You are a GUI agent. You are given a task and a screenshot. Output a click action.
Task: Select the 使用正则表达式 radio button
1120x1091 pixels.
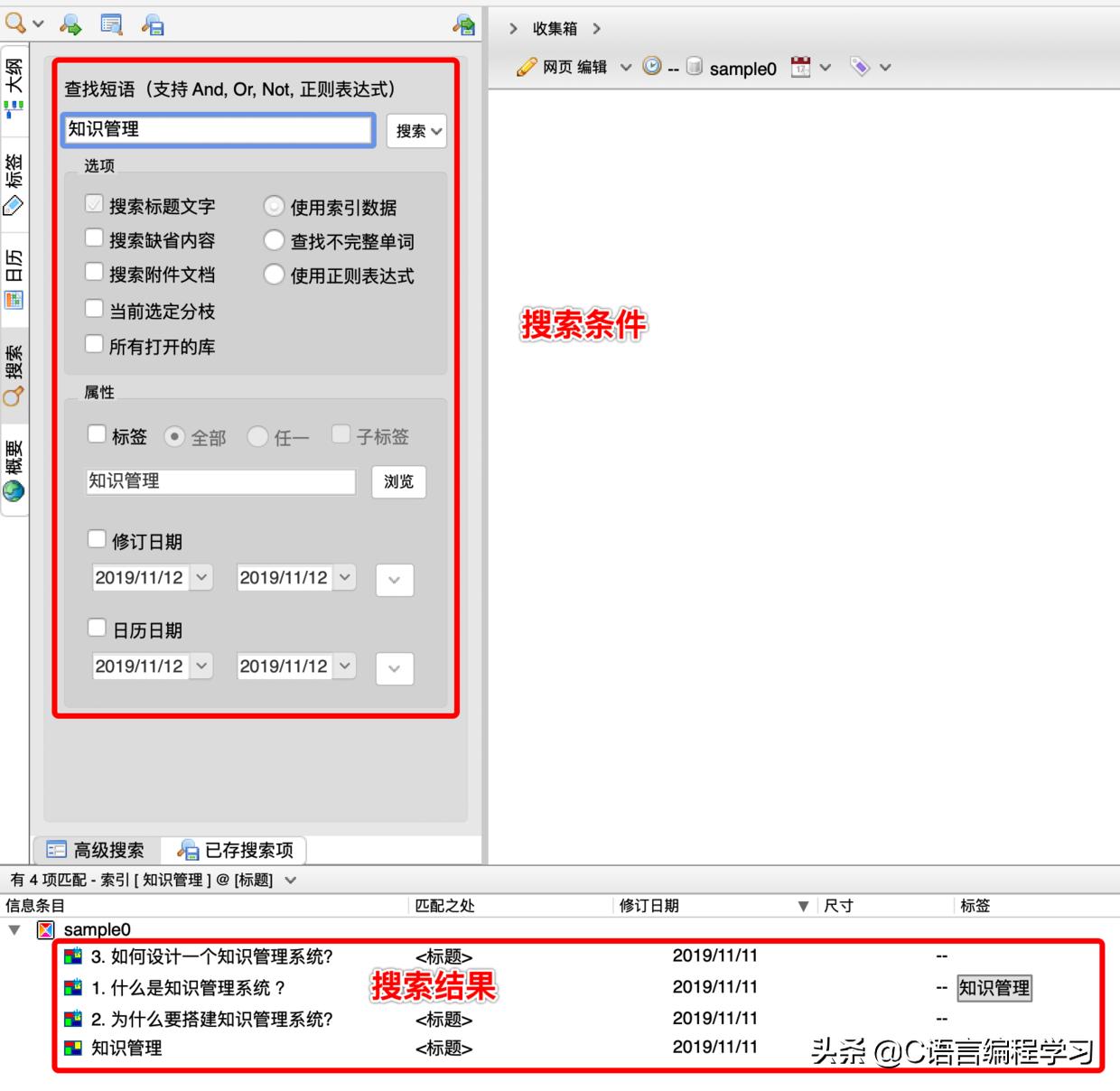point(274,275)
